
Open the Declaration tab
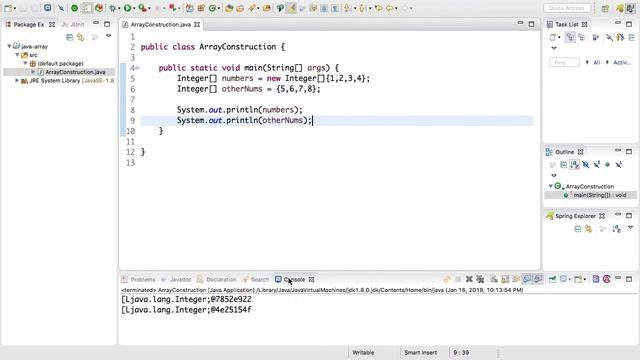pos(217,280)
